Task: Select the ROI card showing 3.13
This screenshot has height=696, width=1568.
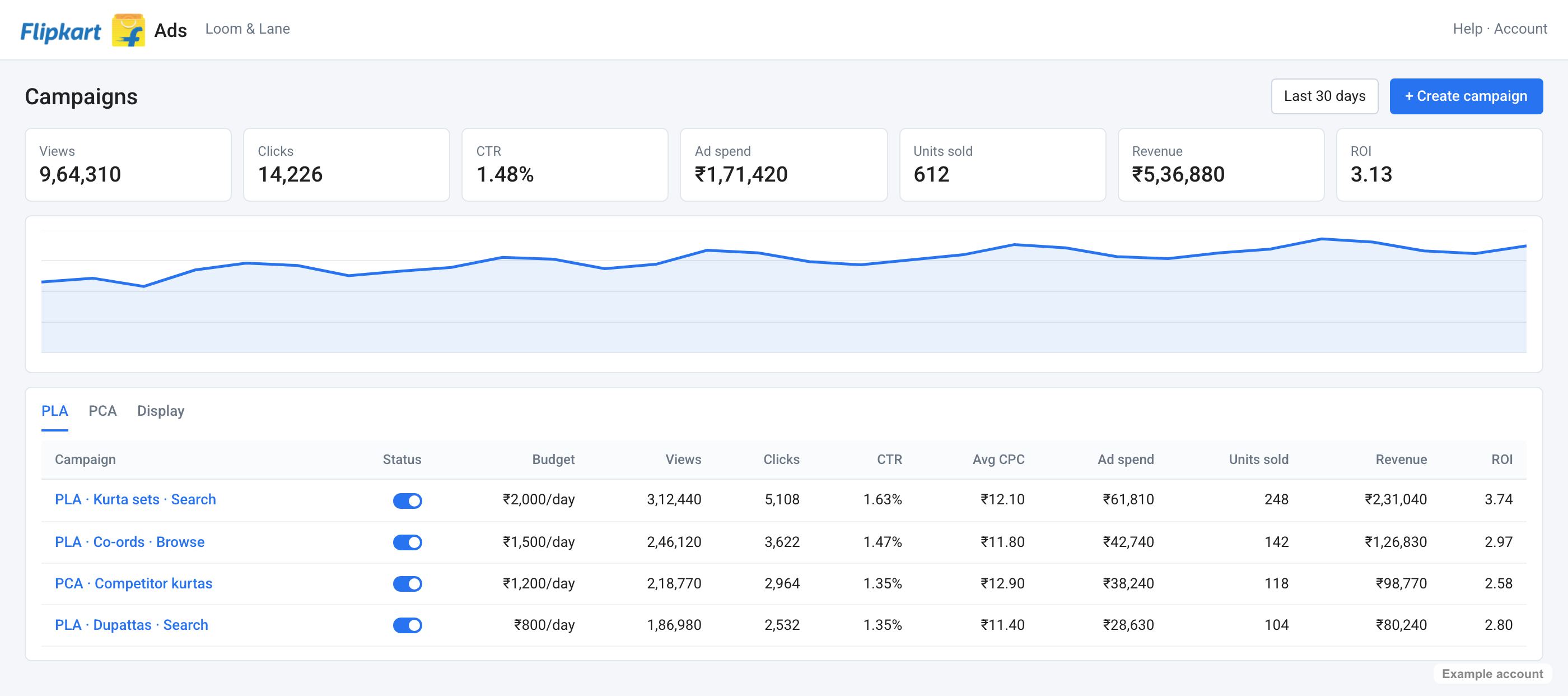Action: point(1440,164)
